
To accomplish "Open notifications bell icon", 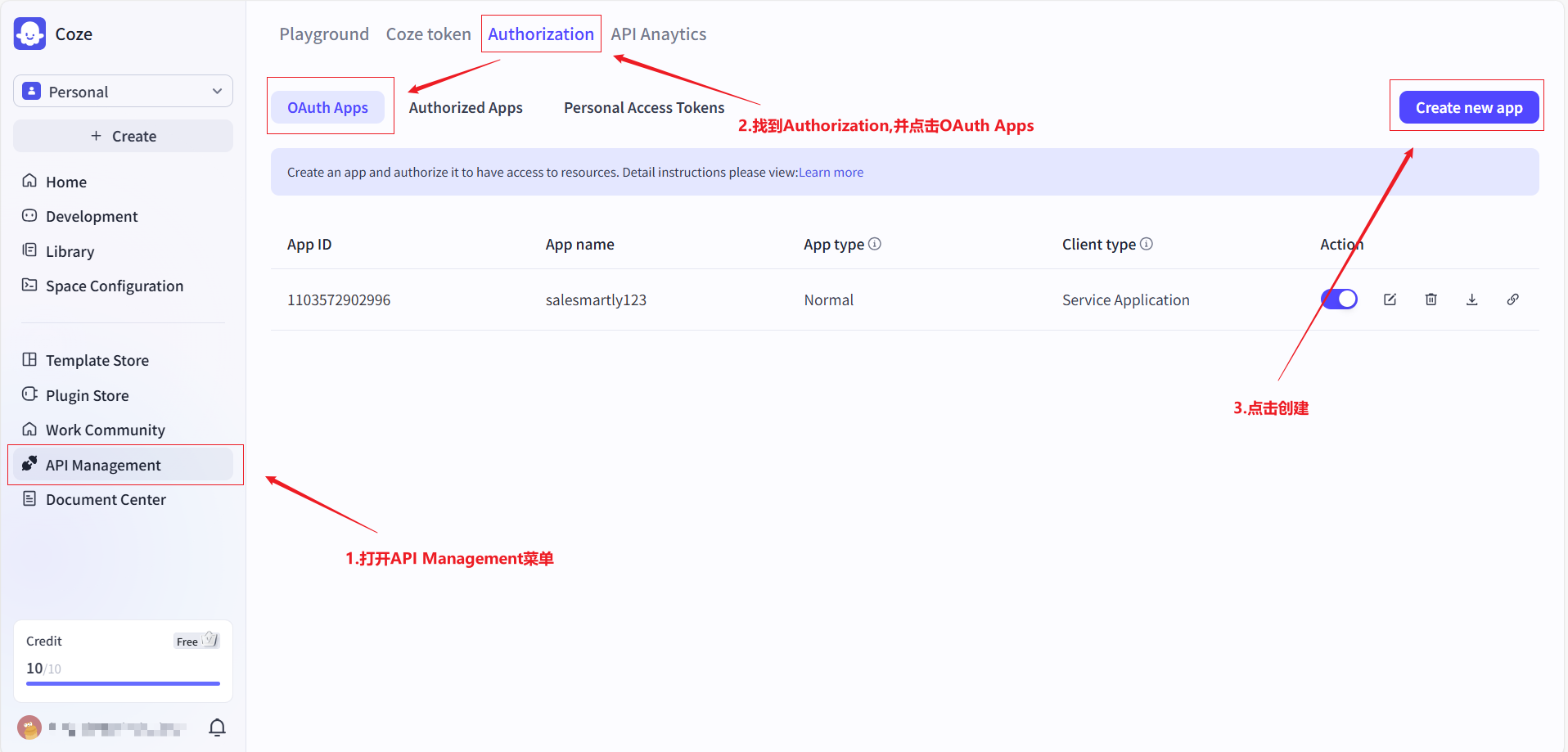I will (217, 727).
